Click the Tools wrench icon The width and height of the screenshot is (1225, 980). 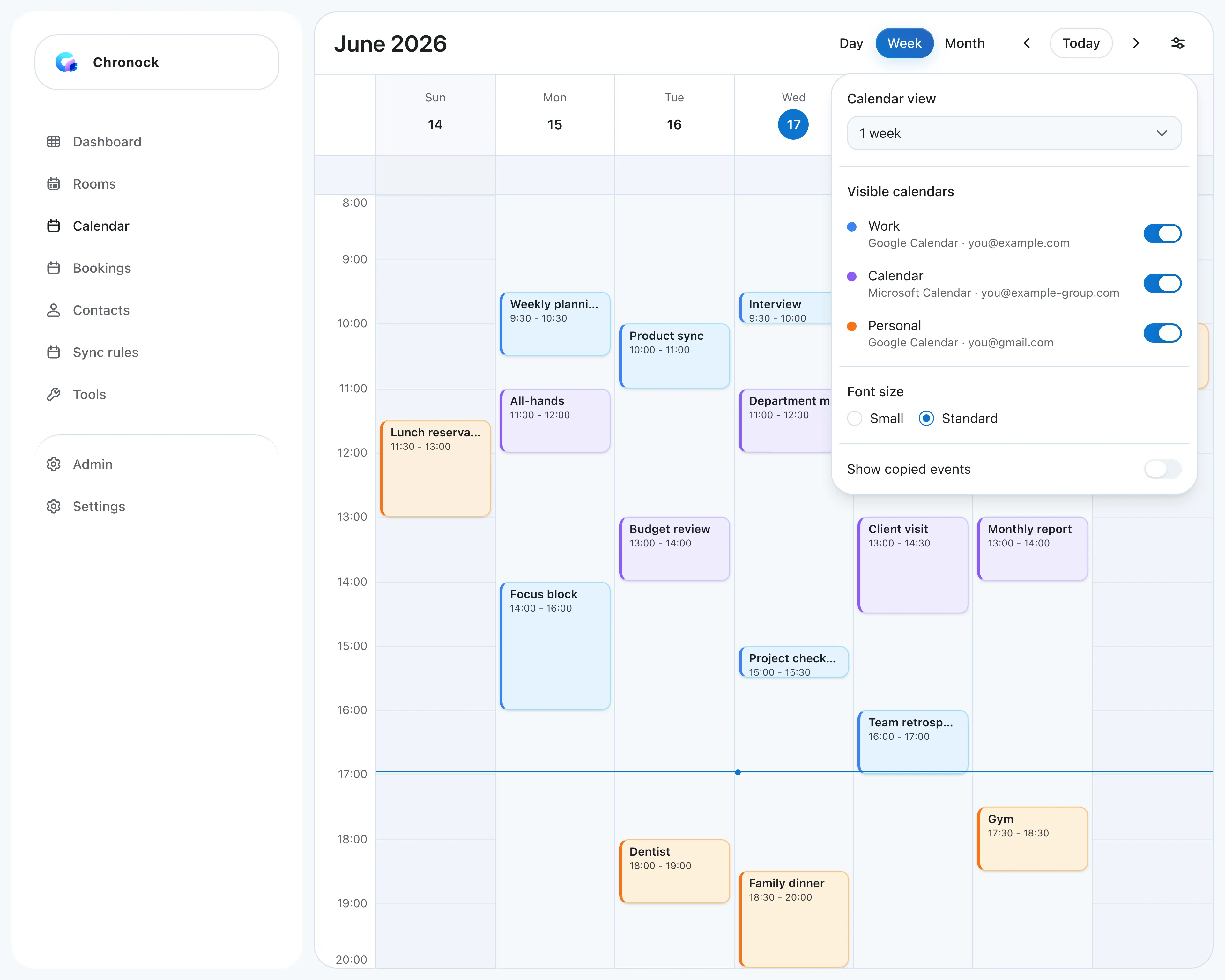[x=53, y=394]
